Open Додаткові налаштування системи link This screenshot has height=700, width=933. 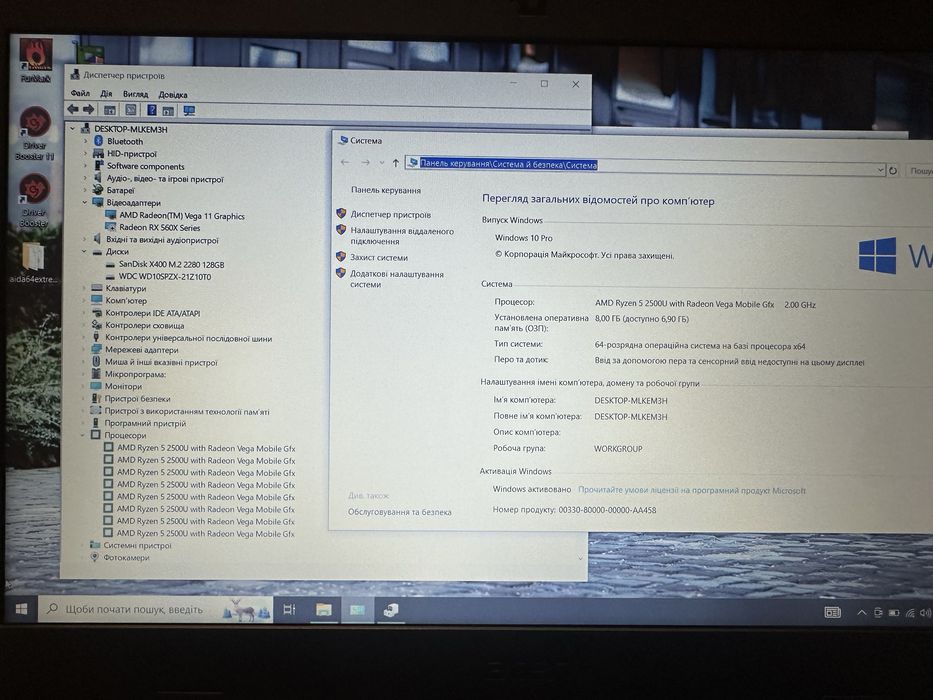(396, 279)
